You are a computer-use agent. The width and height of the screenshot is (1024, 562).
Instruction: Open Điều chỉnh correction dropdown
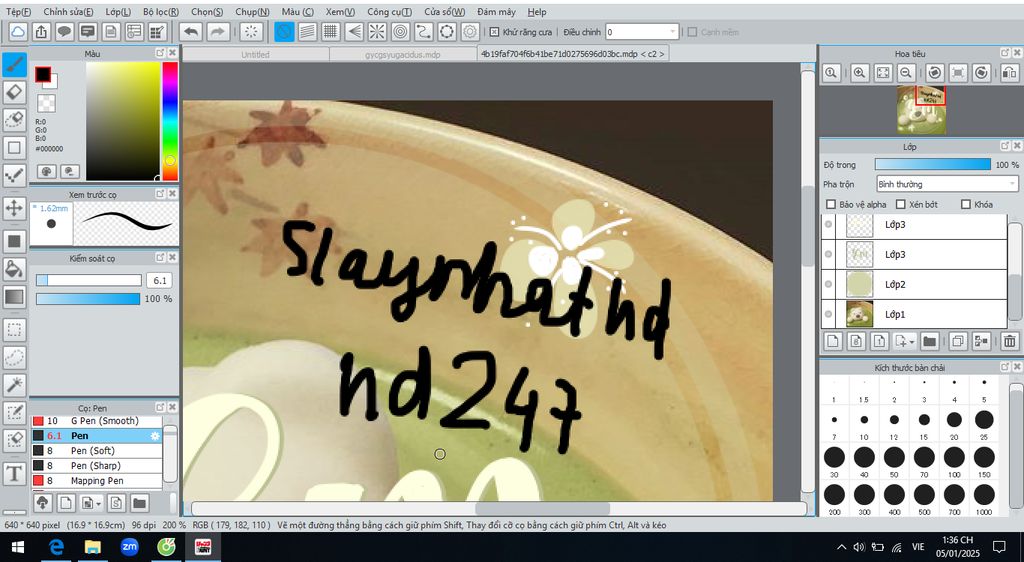pyautogui.click(x=642, y=31)
